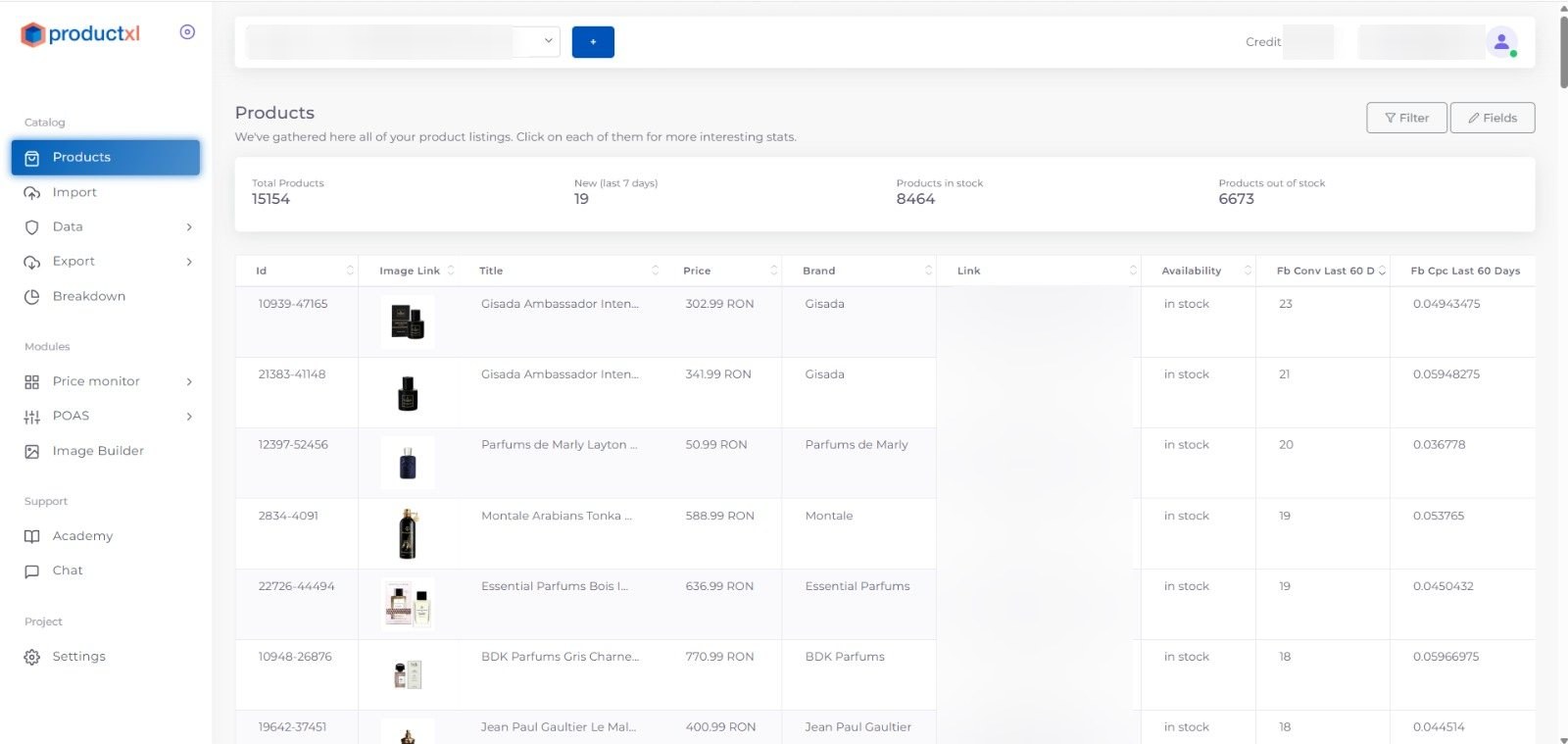Open Gisada product 21383-41148 thumbnail
Screen dimensions: 1568x744
(408, 392)
